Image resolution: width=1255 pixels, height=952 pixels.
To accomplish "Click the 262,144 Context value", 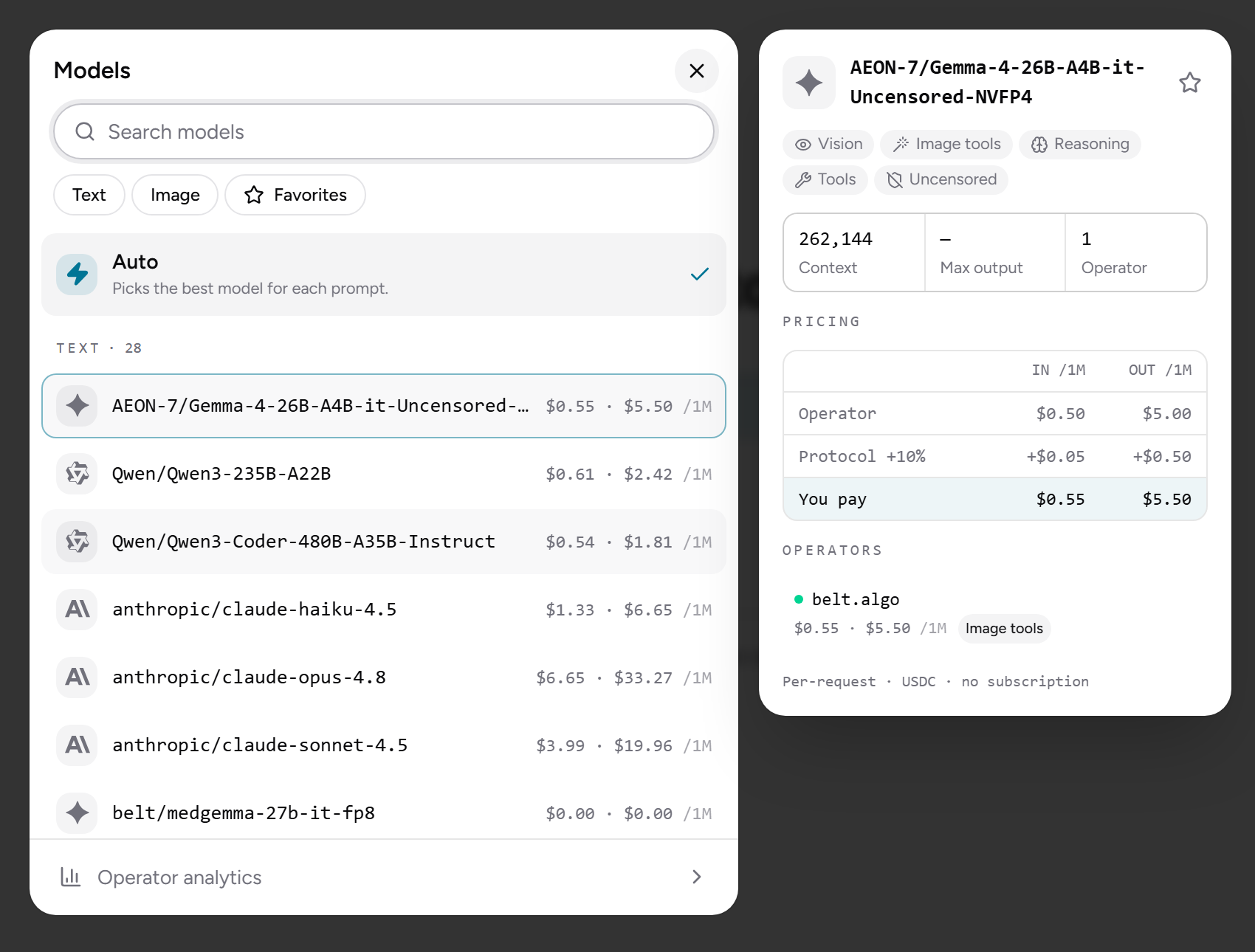I will tap(835, 239).
